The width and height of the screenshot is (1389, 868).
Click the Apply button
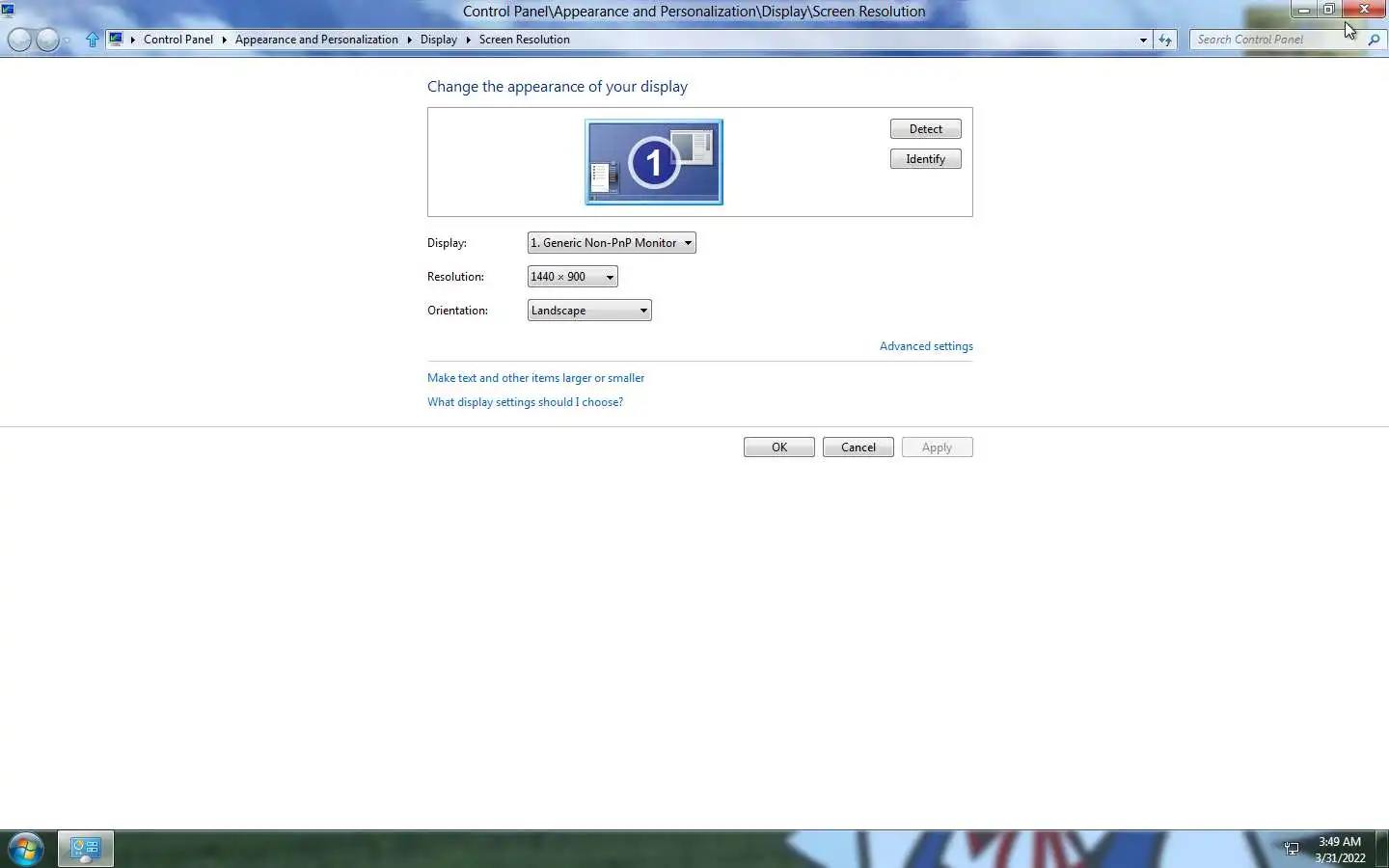[938, 448]
